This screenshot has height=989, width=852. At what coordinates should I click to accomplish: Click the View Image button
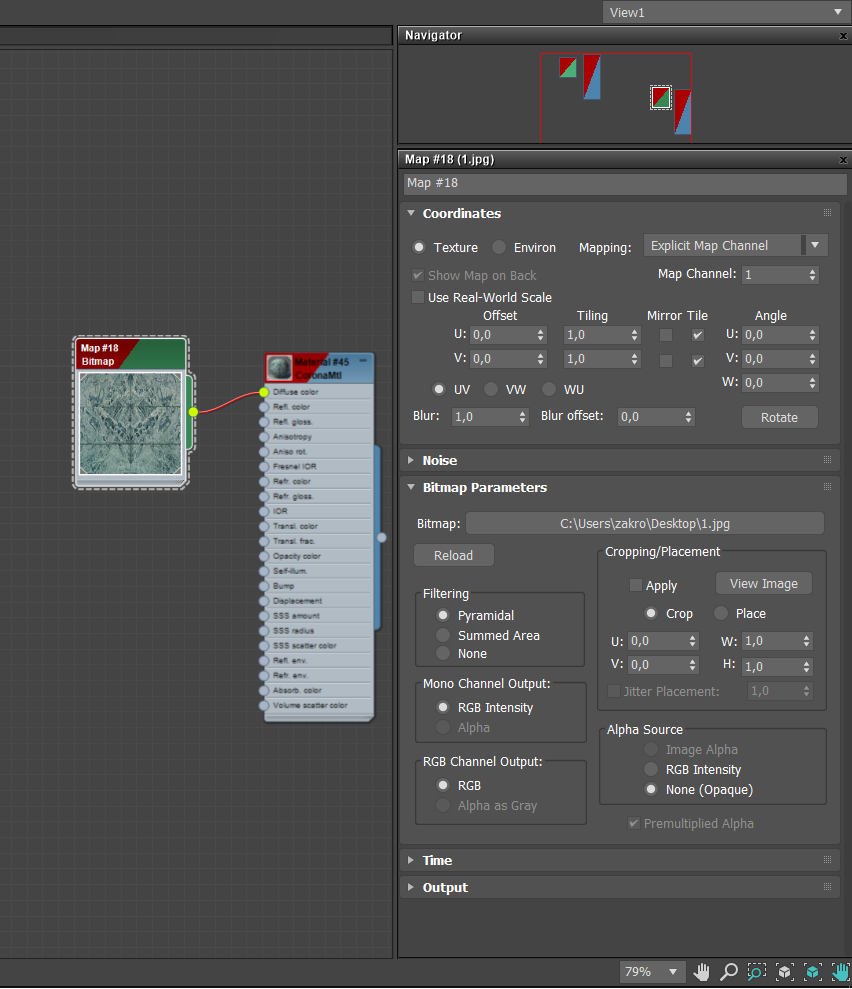point(763,583)
